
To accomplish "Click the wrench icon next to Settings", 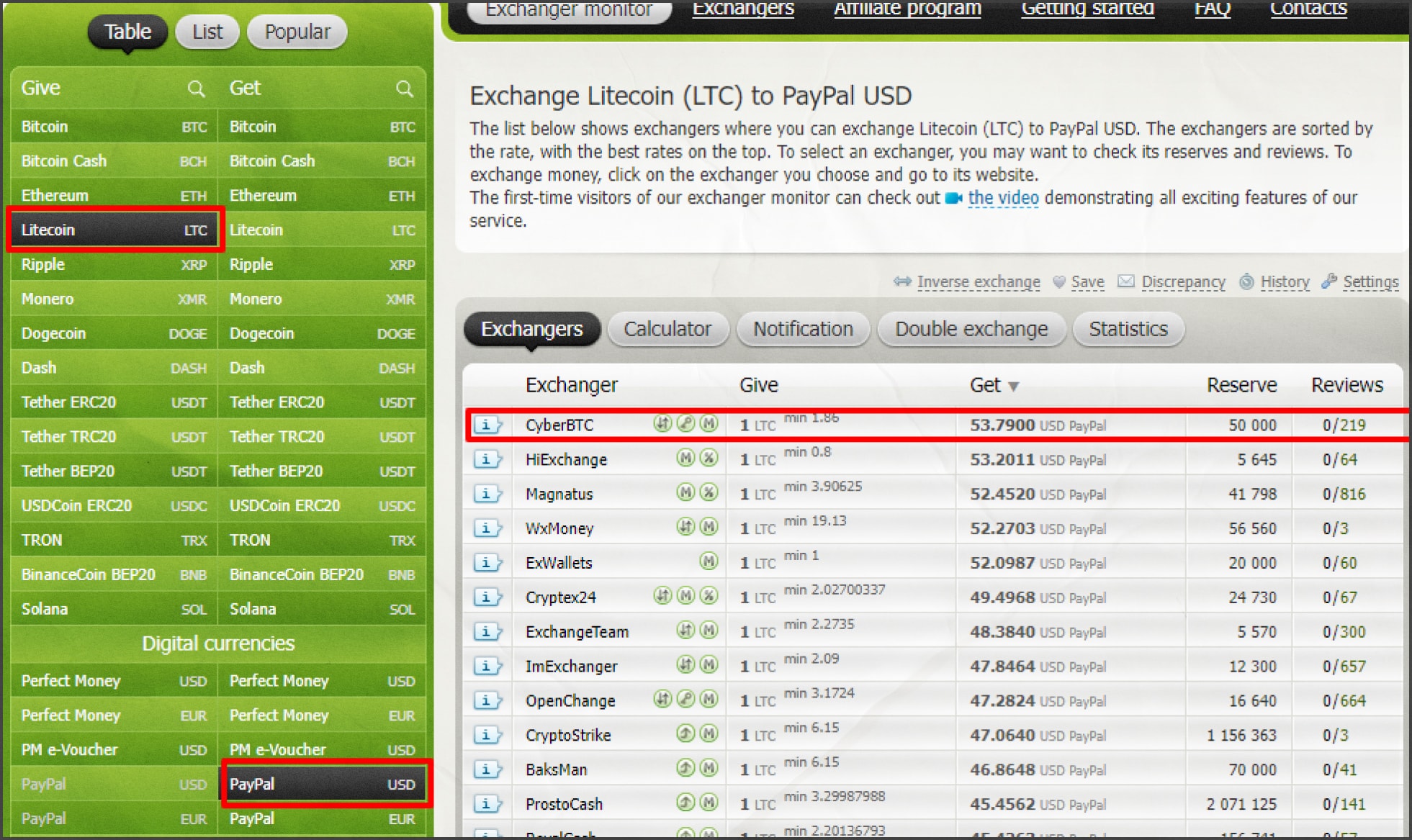I will (1329, 281).
